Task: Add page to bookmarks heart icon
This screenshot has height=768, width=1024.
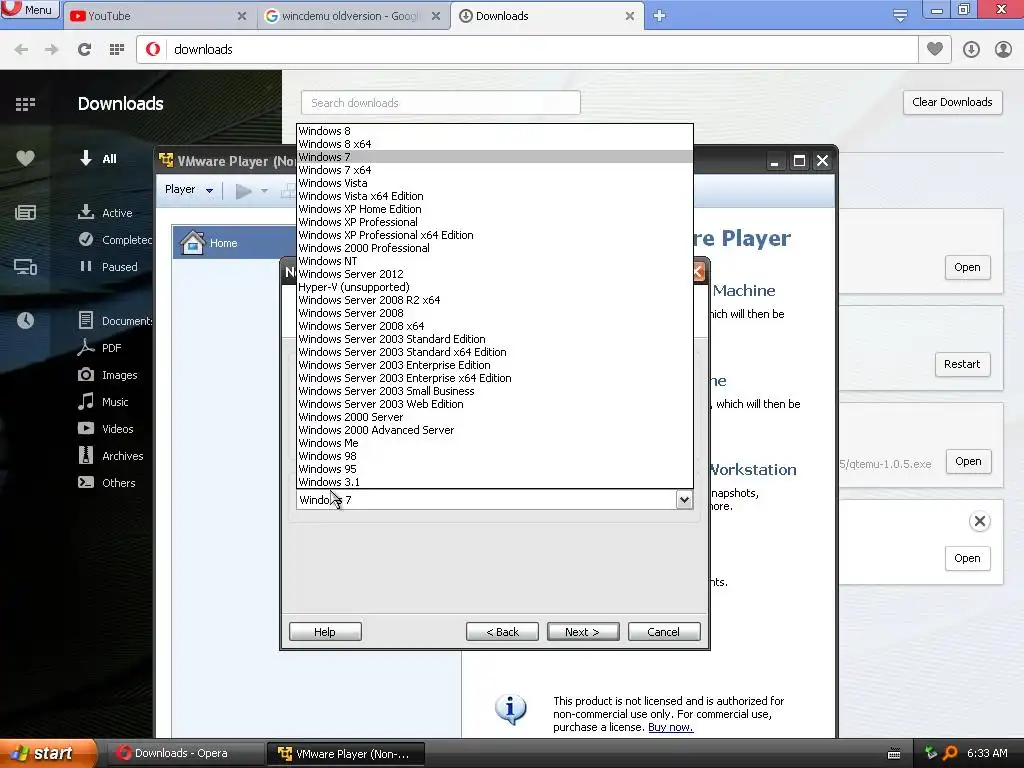Action: pos(935,49)
